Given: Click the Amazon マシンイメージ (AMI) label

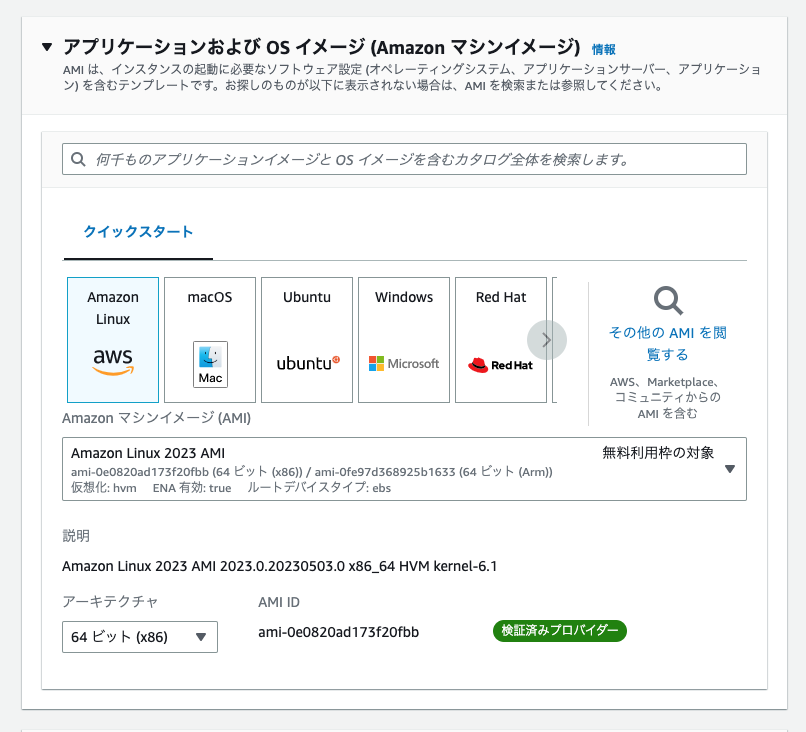Looking at the screenshot, I should pos(156,418).
